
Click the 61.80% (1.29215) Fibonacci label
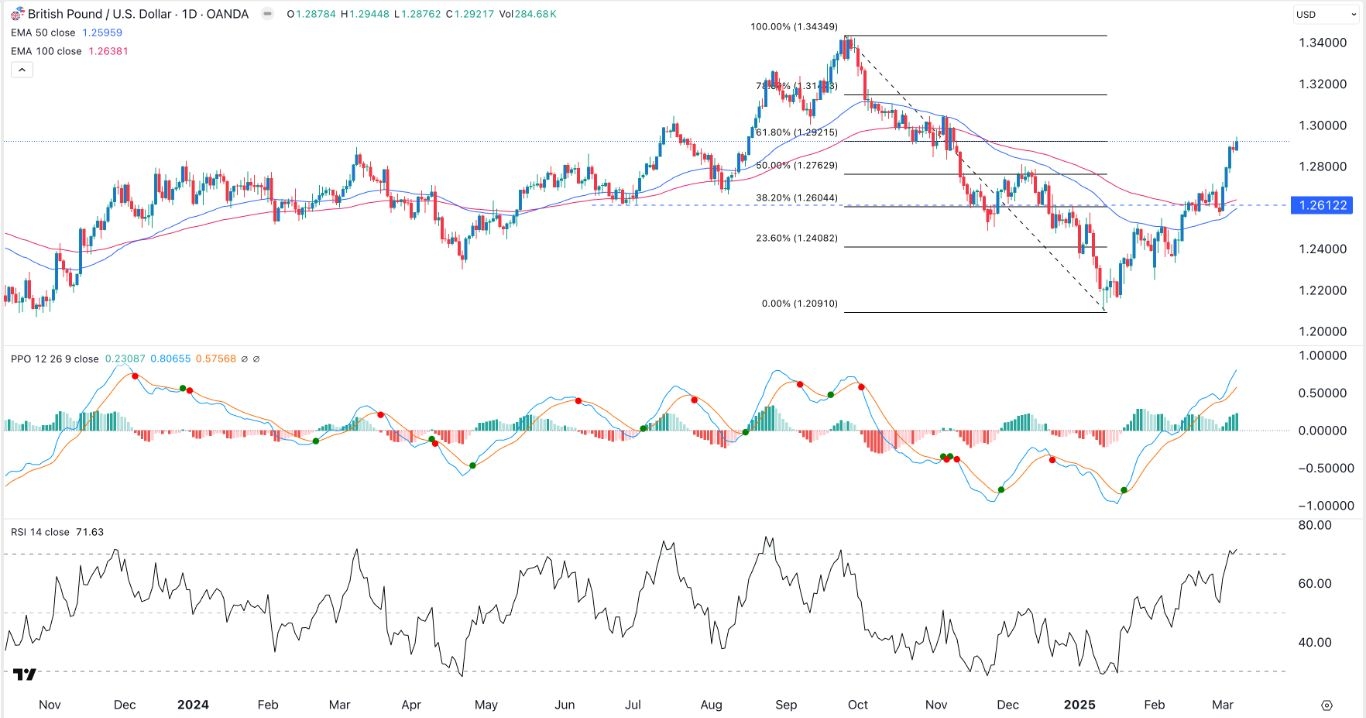[x=795, y=132]
